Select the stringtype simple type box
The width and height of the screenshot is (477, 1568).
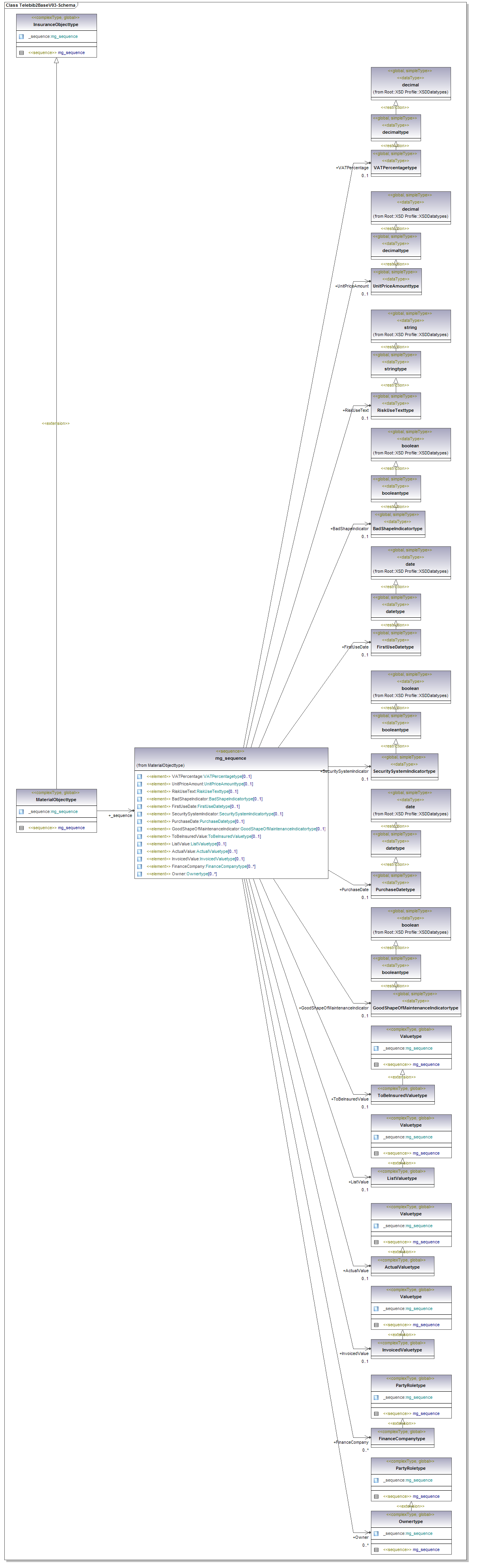click(395, 364)
